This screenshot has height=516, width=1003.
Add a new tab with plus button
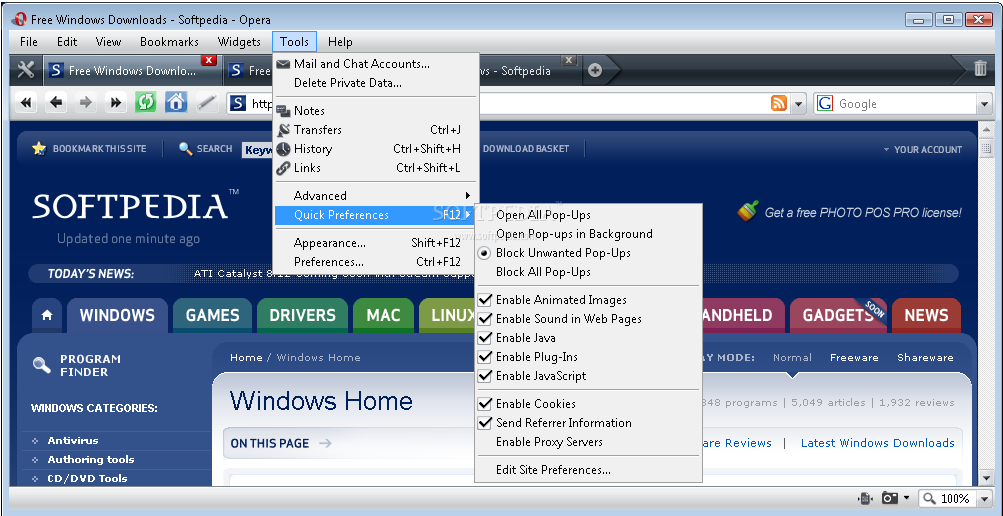point(595,70)
